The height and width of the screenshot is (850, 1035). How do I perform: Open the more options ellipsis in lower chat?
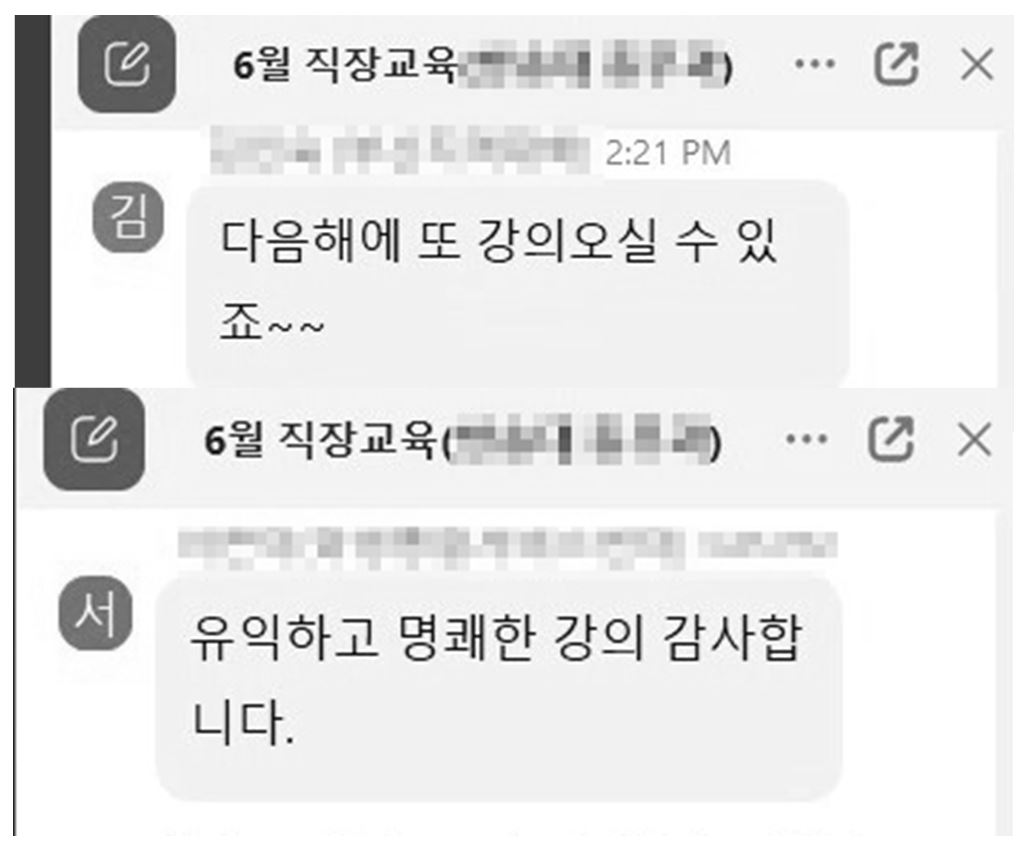click(x=807, y=439)
